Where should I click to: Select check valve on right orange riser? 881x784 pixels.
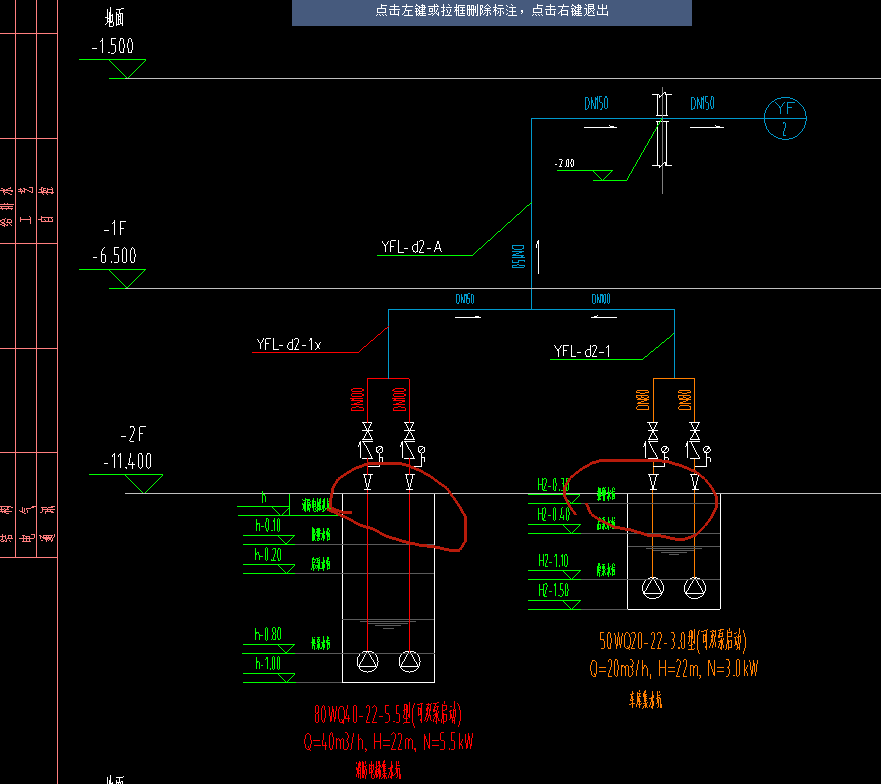pos(693,450)
